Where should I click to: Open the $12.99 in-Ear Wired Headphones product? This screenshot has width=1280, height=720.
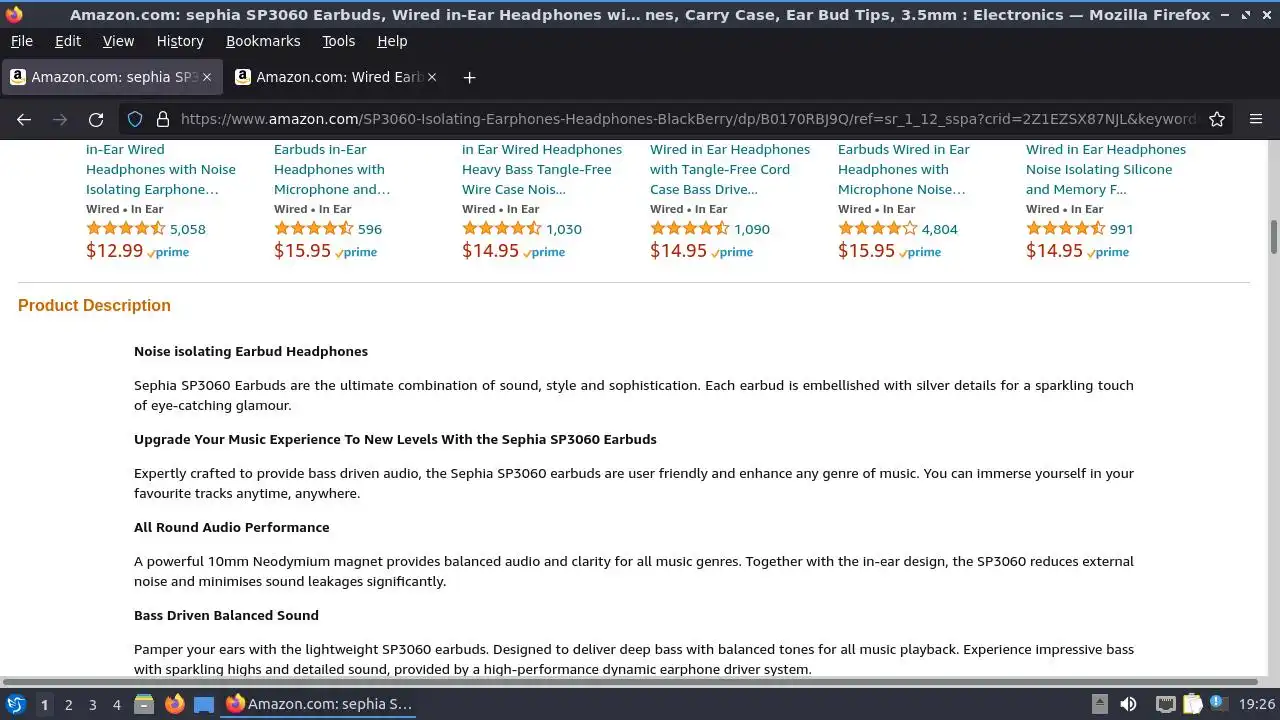[161, 169]
